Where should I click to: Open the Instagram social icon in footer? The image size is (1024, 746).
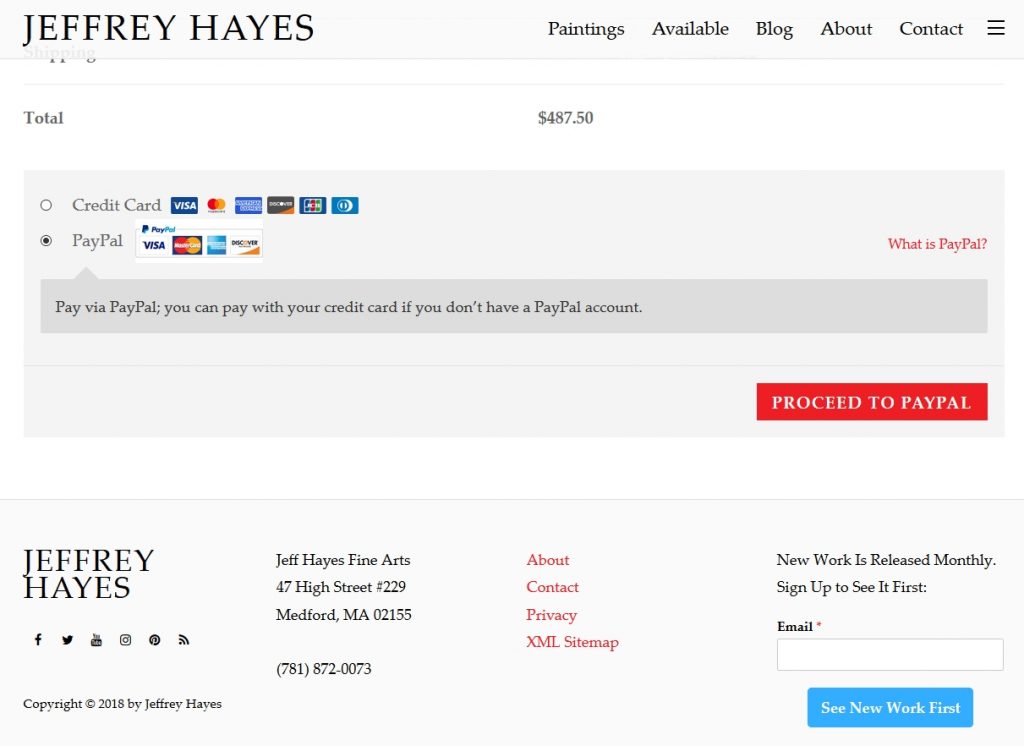pyautogui.click(x=125, y=640)
